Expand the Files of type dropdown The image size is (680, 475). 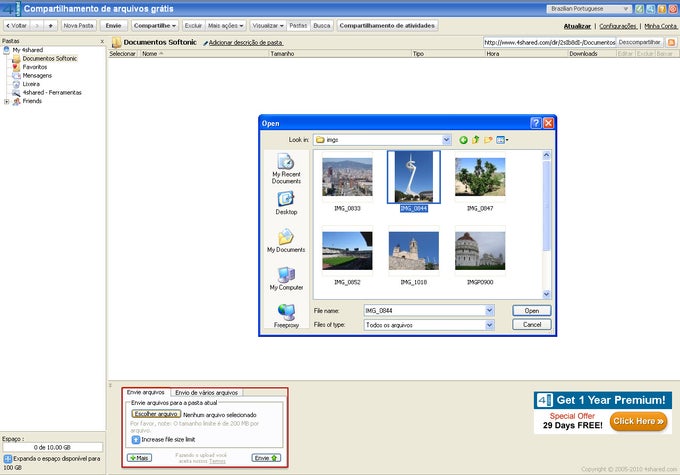click(490, 324)
